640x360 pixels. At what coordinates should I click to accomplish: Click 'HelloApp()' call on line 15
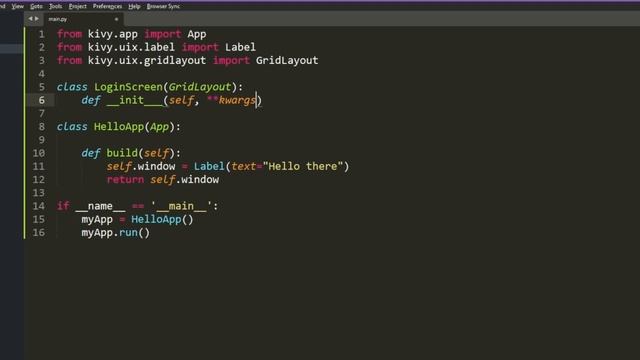point(162,219)
